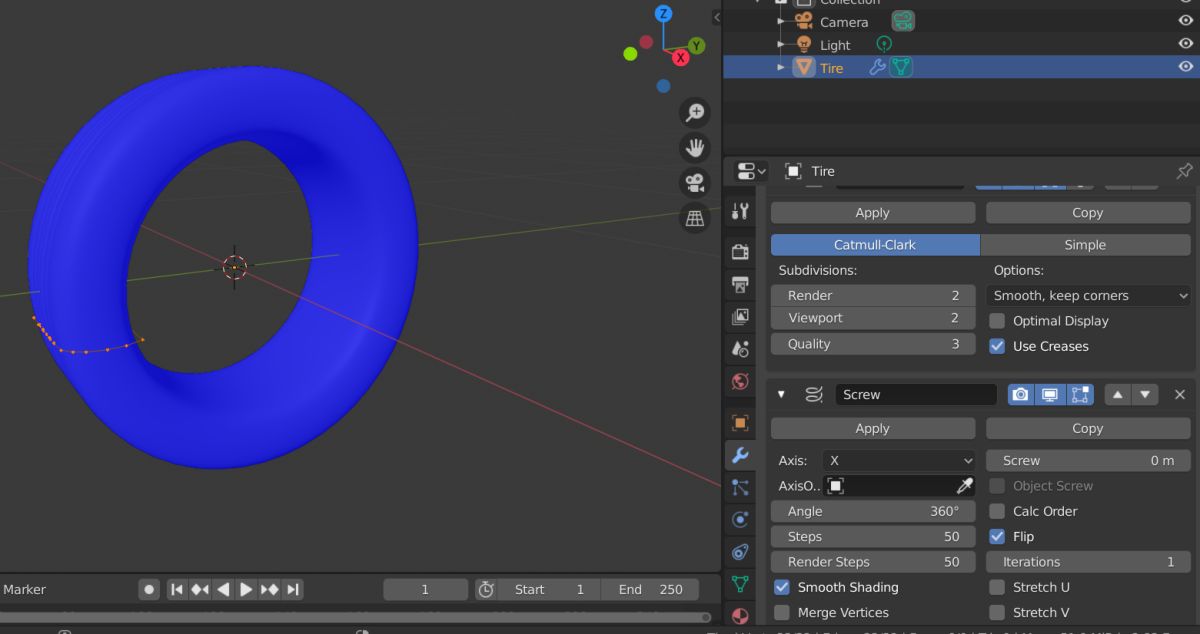Toggle Screw modifier viewport display icon
Image resolution: width=1200 pixels, height=634 pixels.
point(1050,395)
